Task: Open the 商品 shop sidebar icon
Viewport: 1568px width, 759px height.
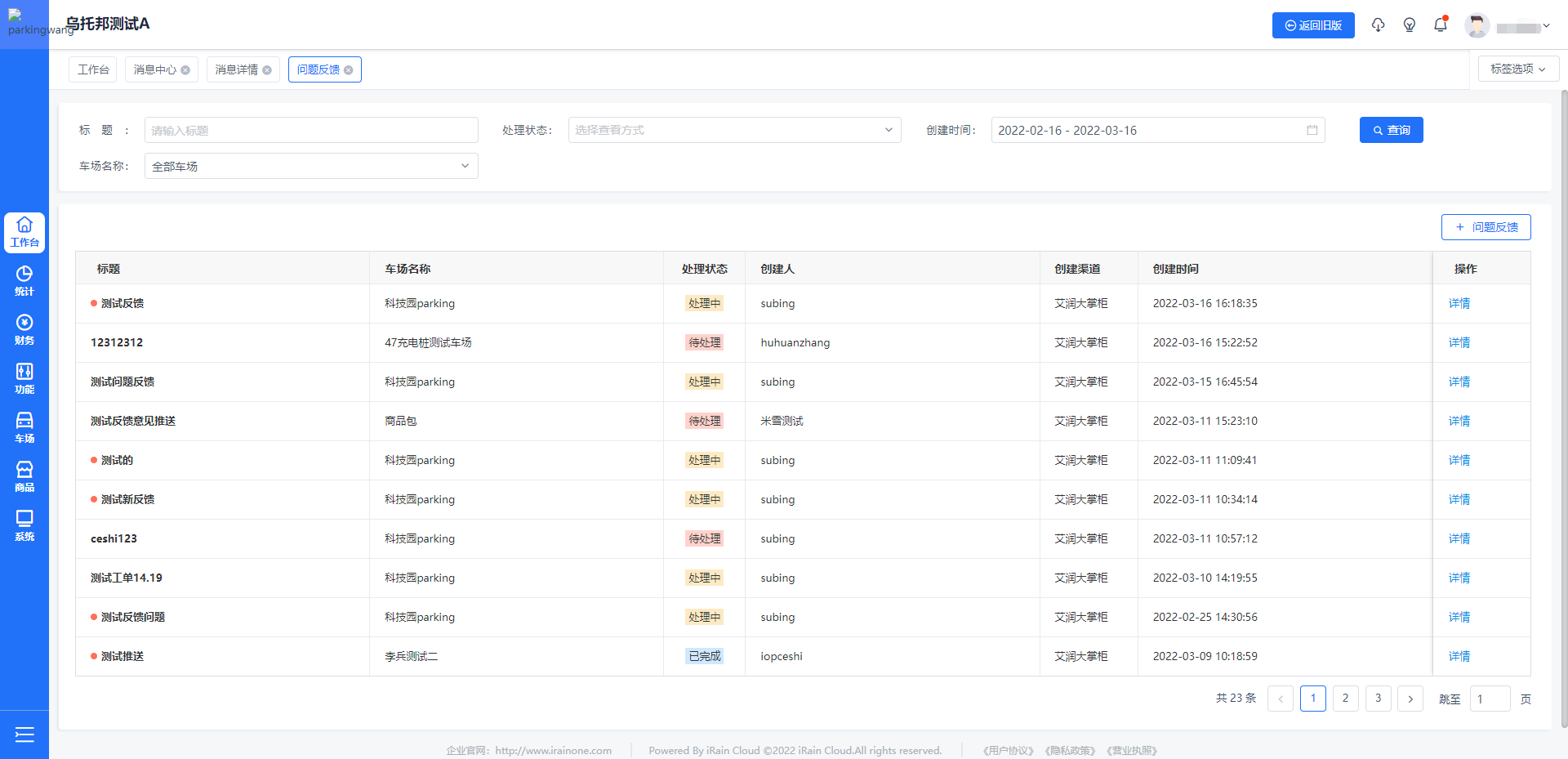Action: [24, 477]
